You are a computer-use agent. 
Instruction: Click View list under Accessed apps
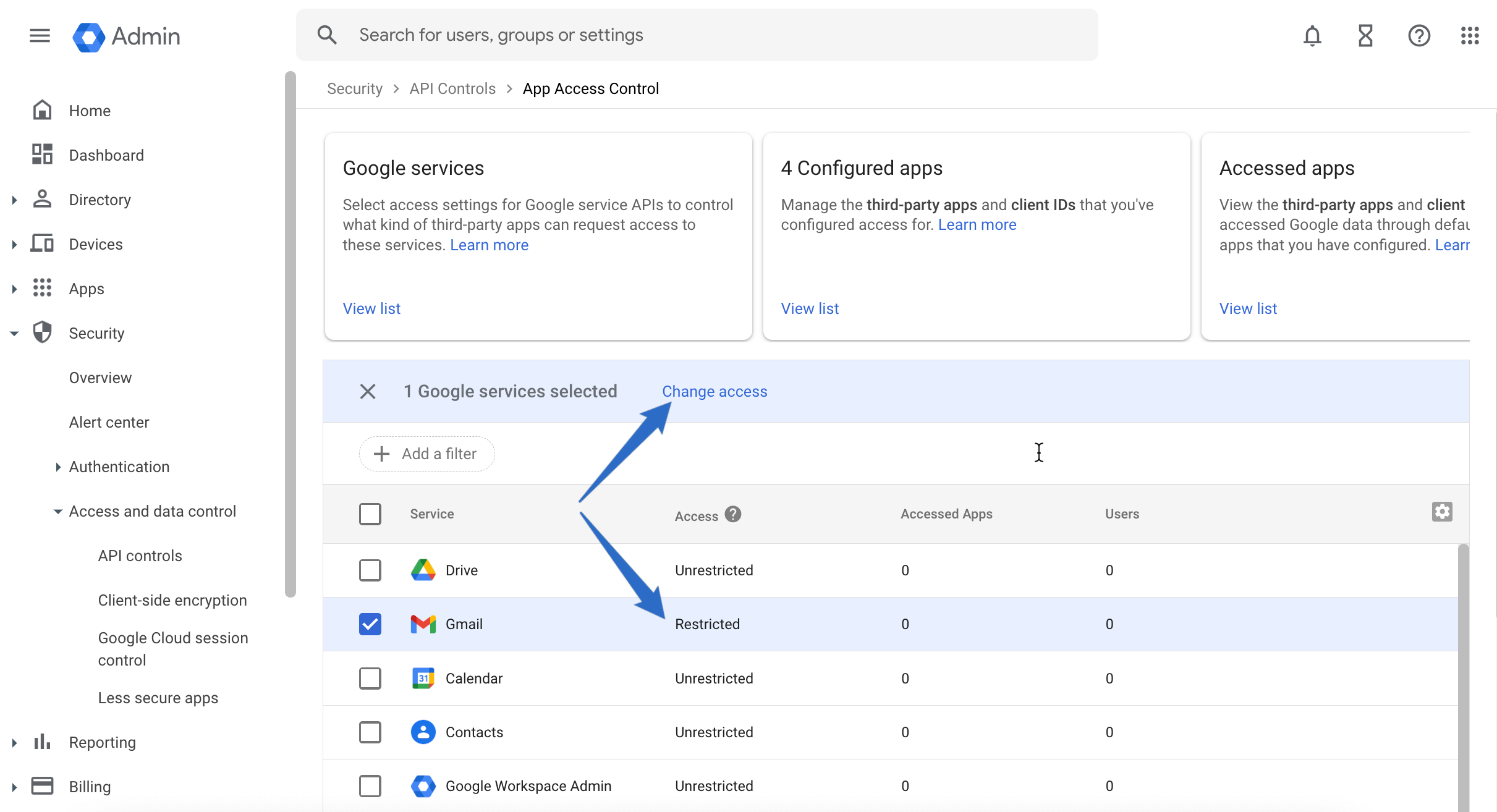(x=1248, y=308)
